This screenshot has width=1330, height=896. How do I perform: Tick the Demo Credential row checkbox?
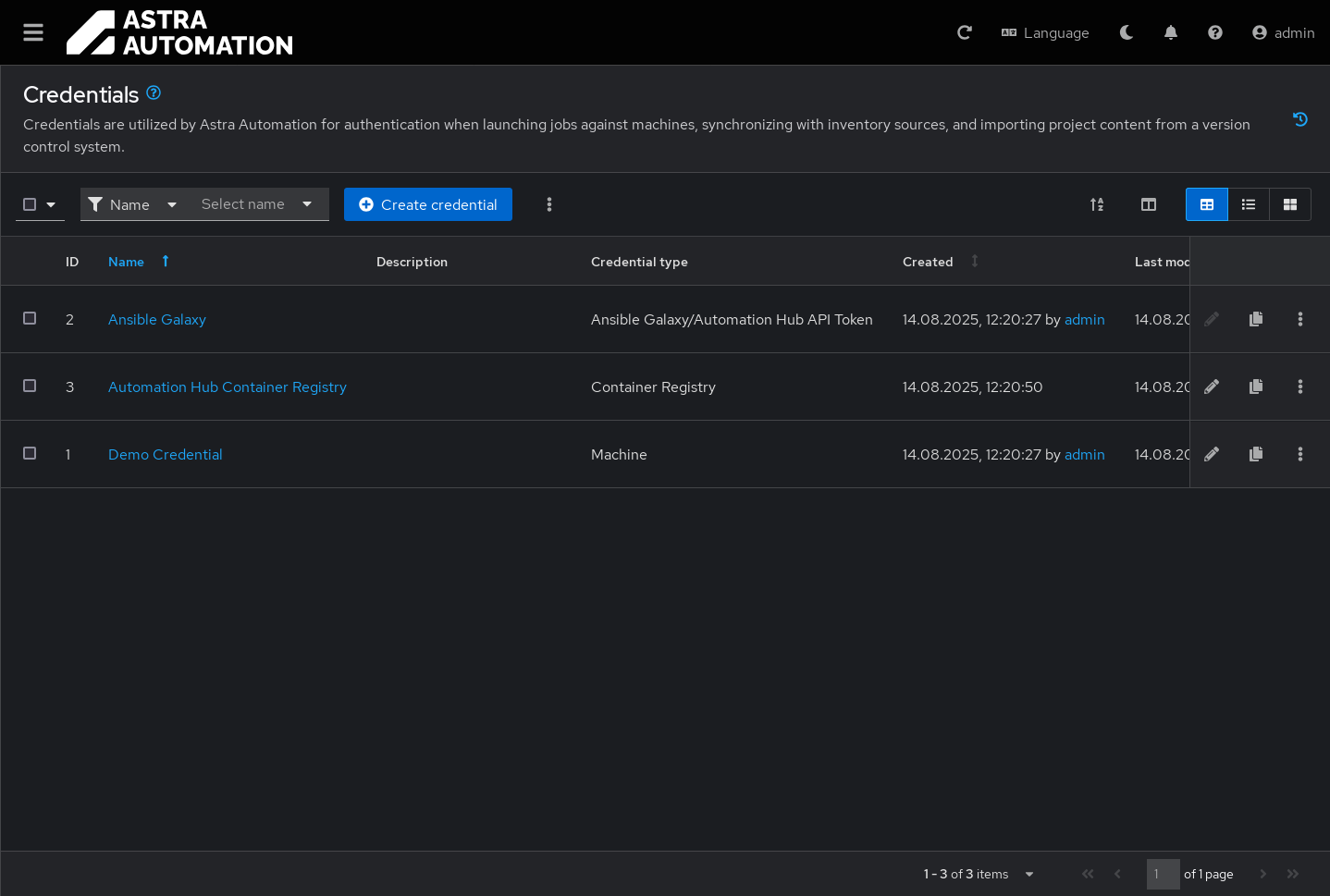pyautogui.click(x=30, y=453)
